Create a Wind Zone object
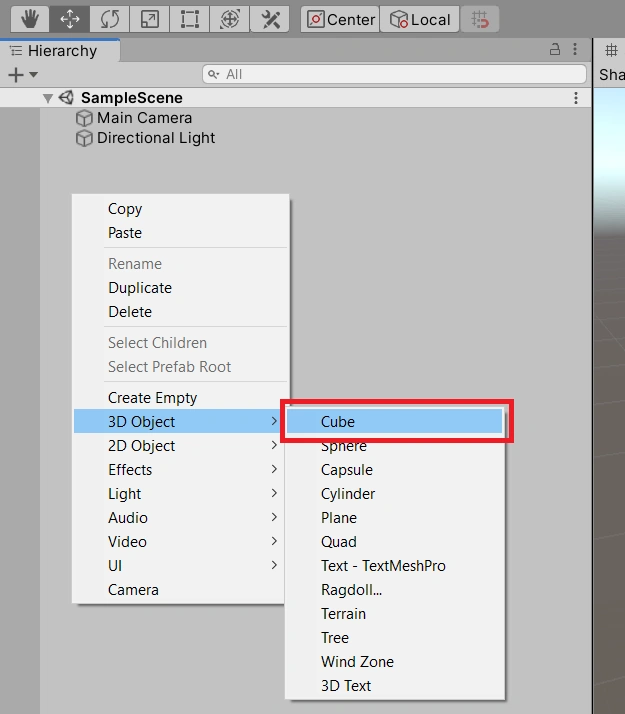Screen dimensions: 625x714 tap(395, 662)
